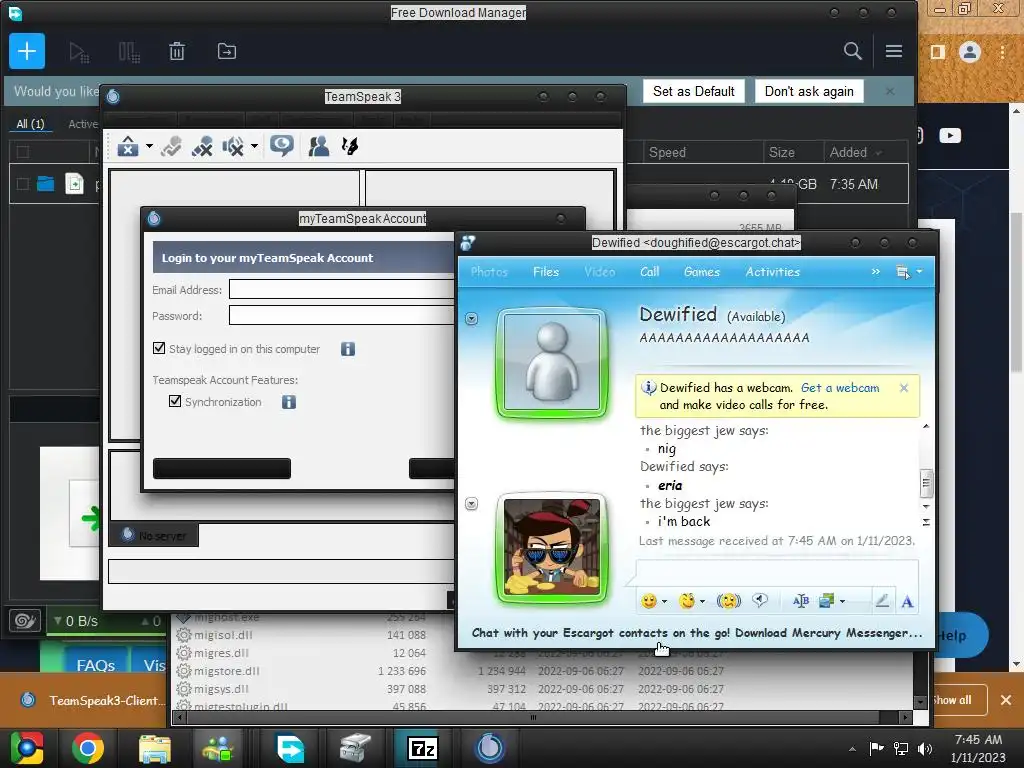Open the background picker dropdown arrow in chat
The image size is (1024, 768).
coord(842,601)
